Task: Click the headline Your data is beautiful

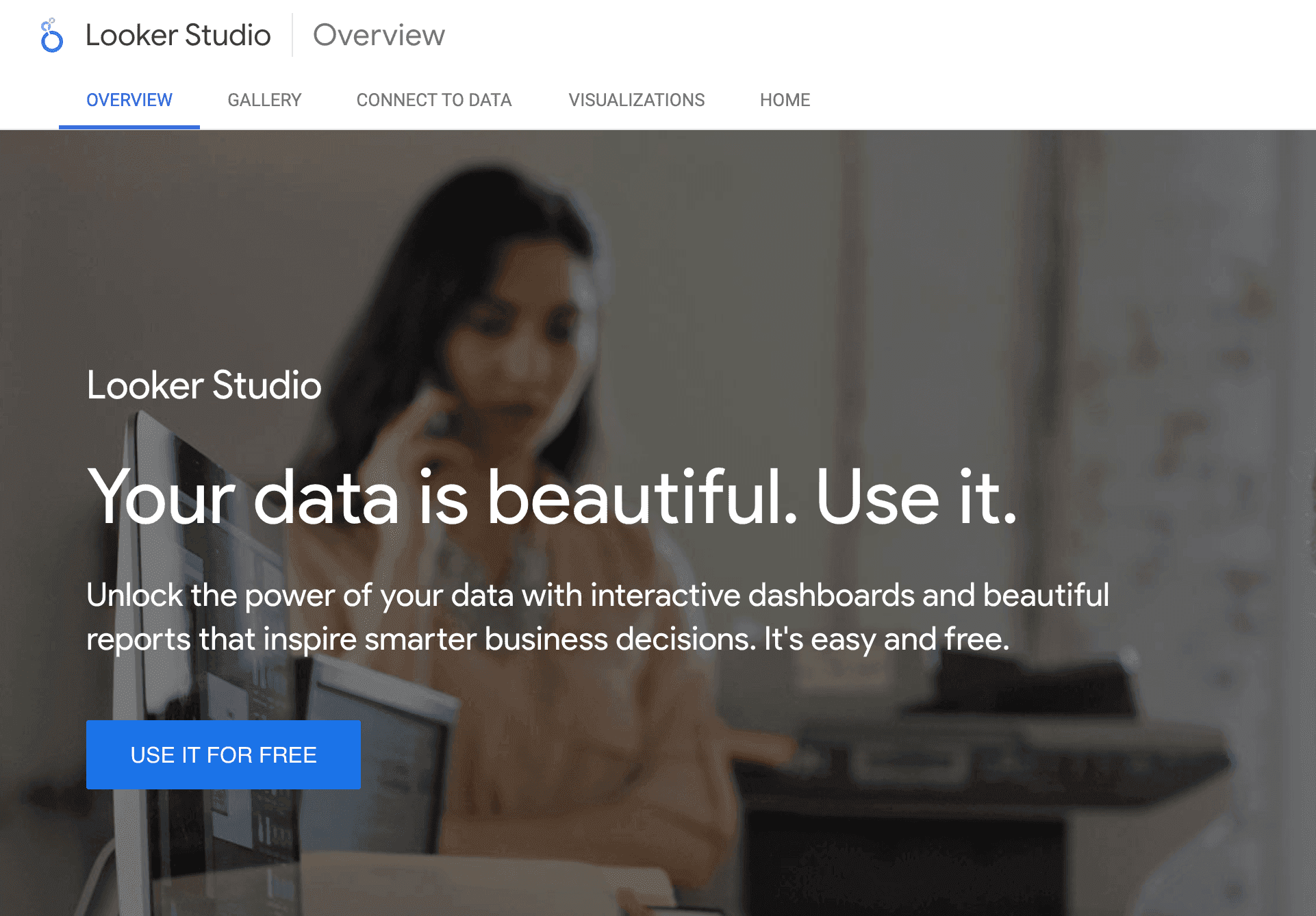Action: point(548,496)
